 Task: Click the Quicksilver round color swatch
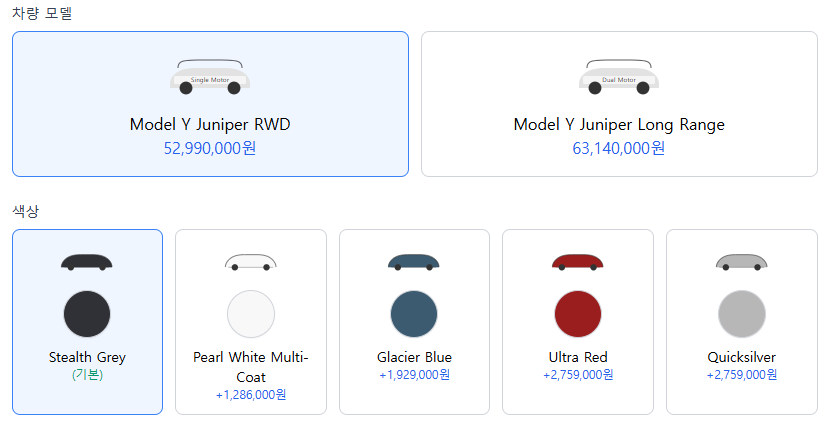click(741, 314)
